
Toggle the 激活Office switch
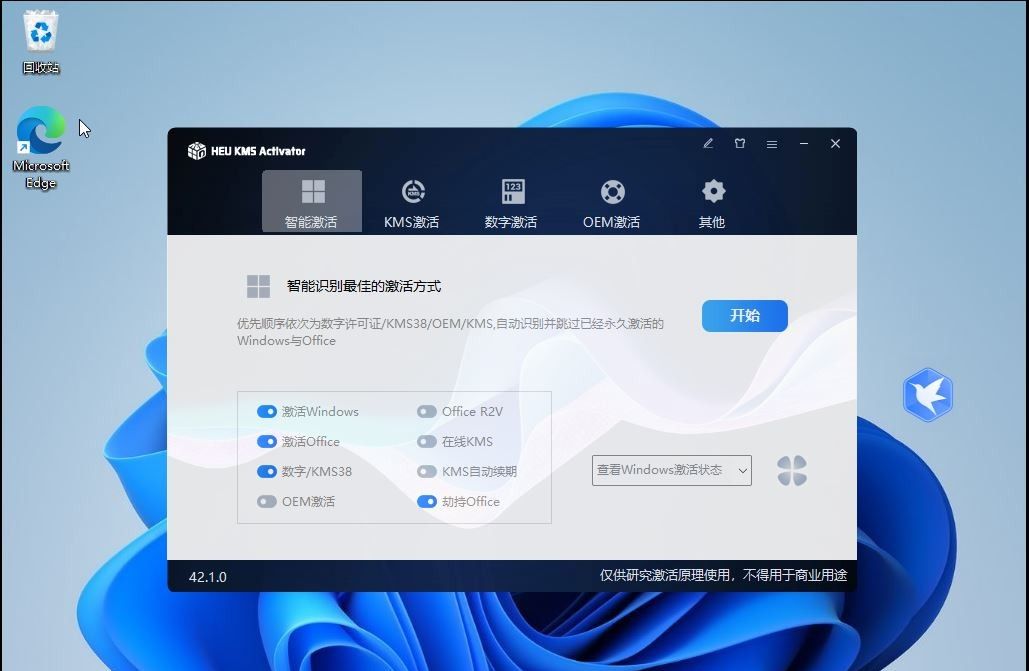click(x=266, y=441)
